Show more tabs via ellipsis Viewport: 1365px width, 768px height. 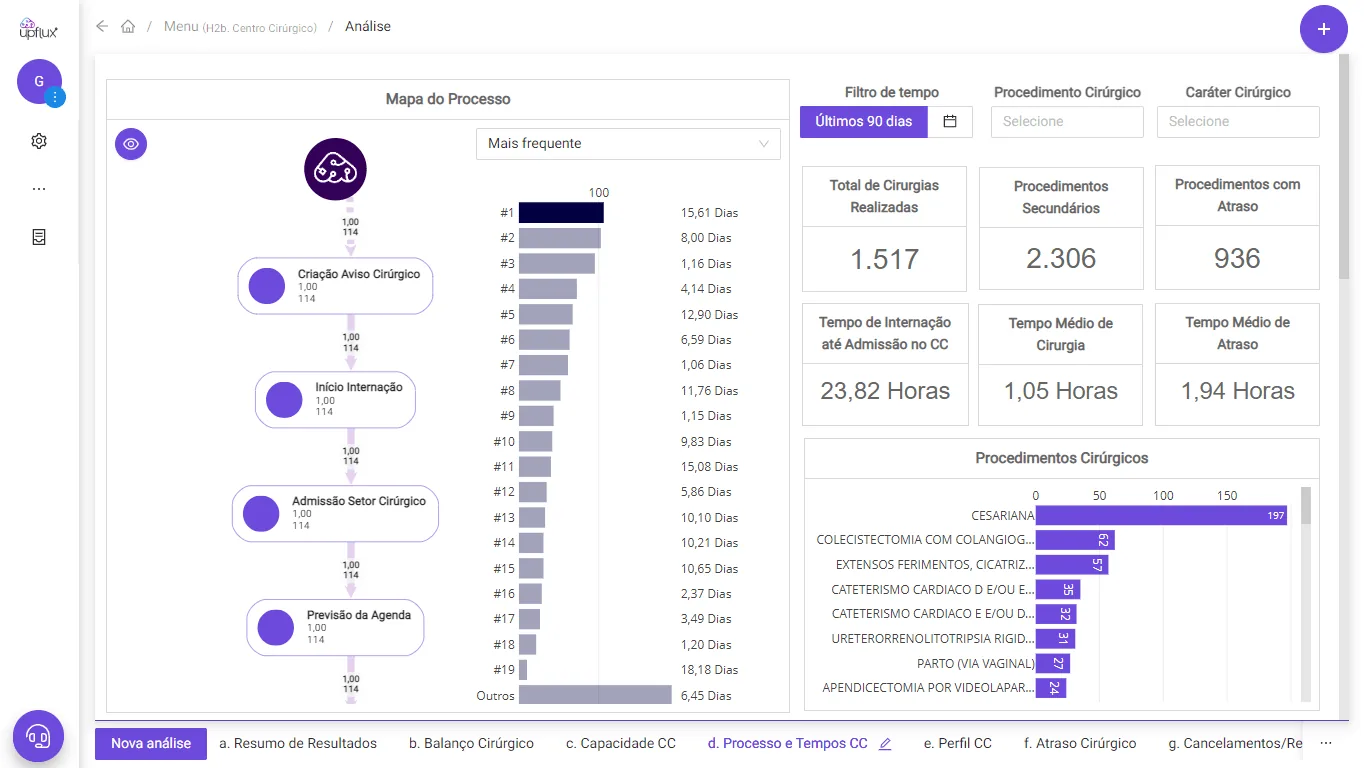(1327, 743)
